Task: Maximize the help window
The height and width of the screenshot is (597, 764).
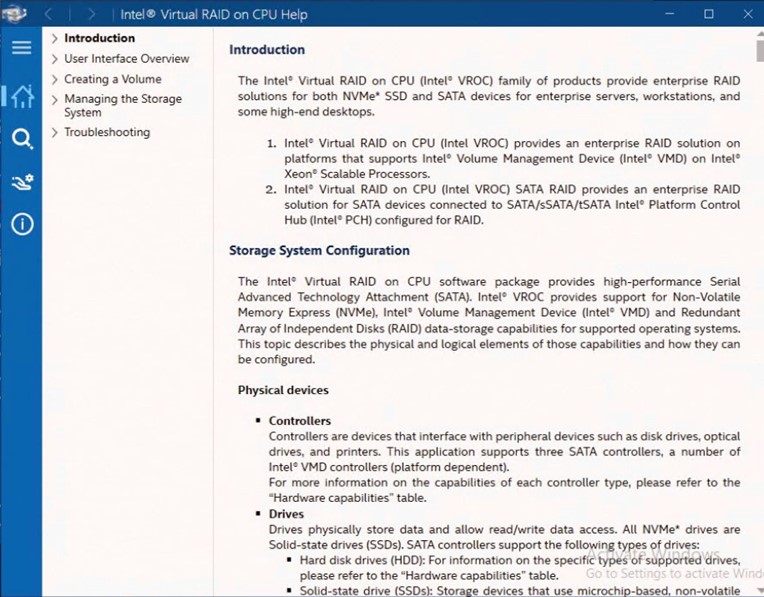Action: (x=709, y=14)
